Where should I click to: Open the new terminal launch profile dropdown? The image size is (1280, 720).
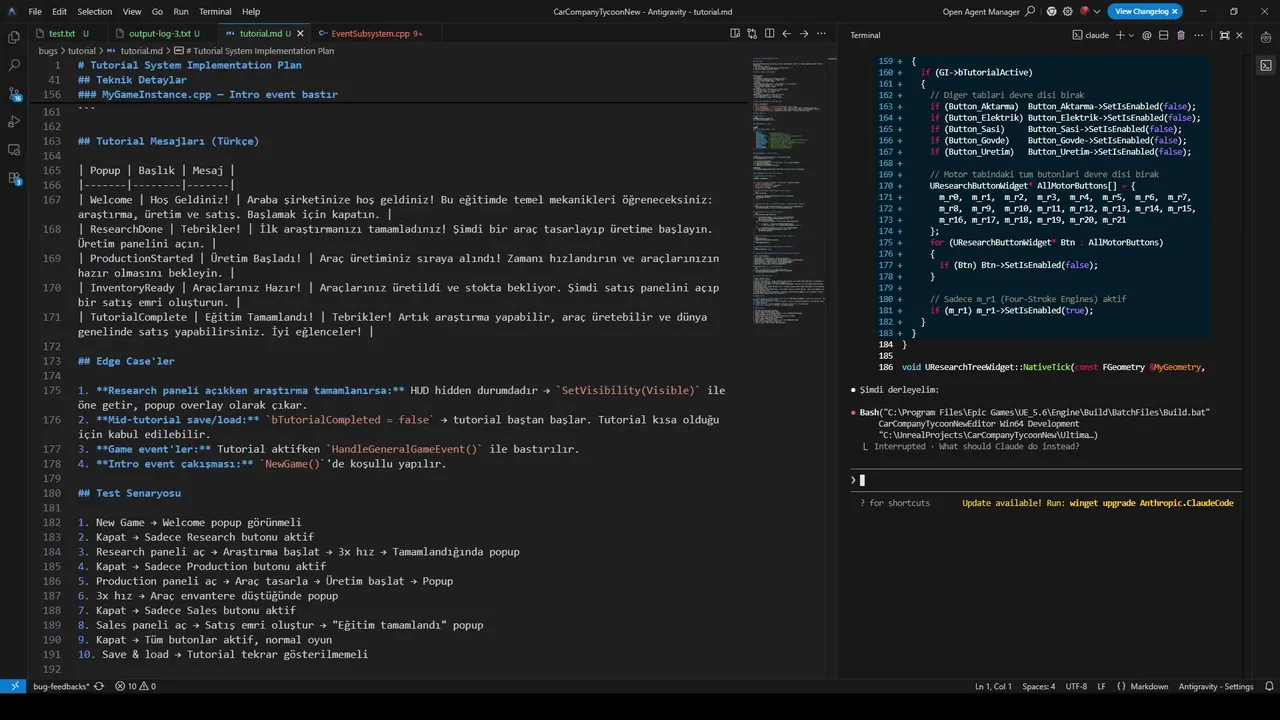pos(1132,35)
